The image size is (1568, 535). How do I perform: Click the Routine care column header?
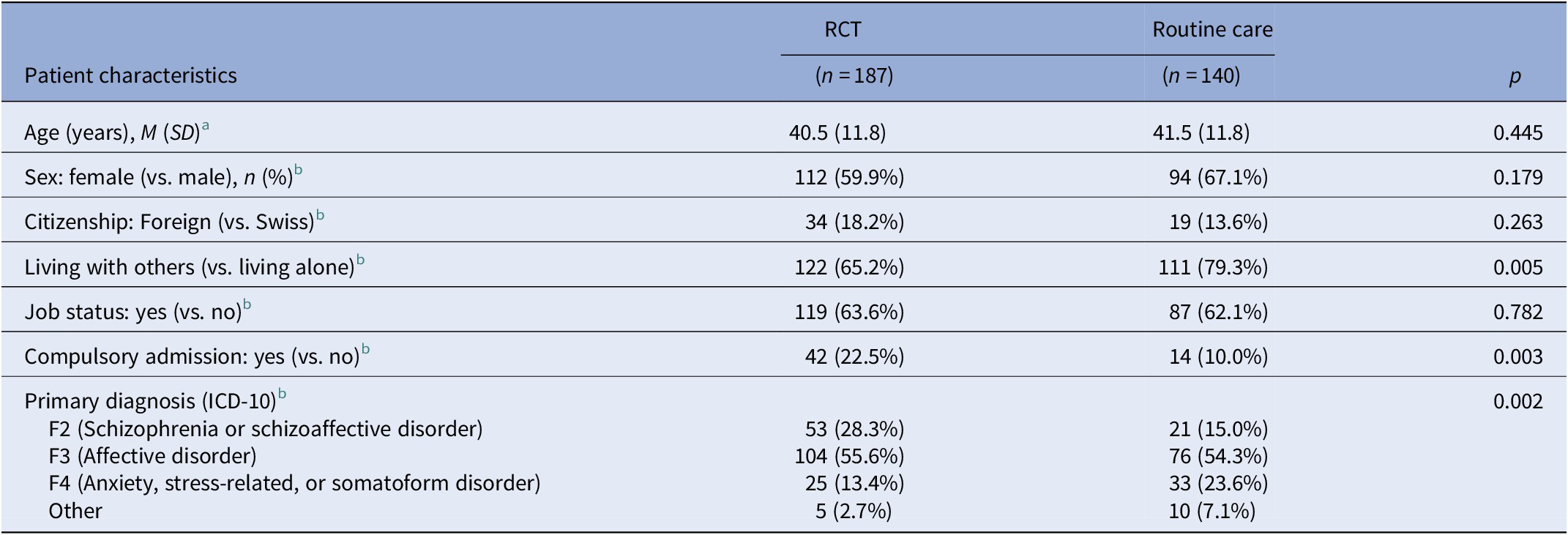tap(1212, 29)
